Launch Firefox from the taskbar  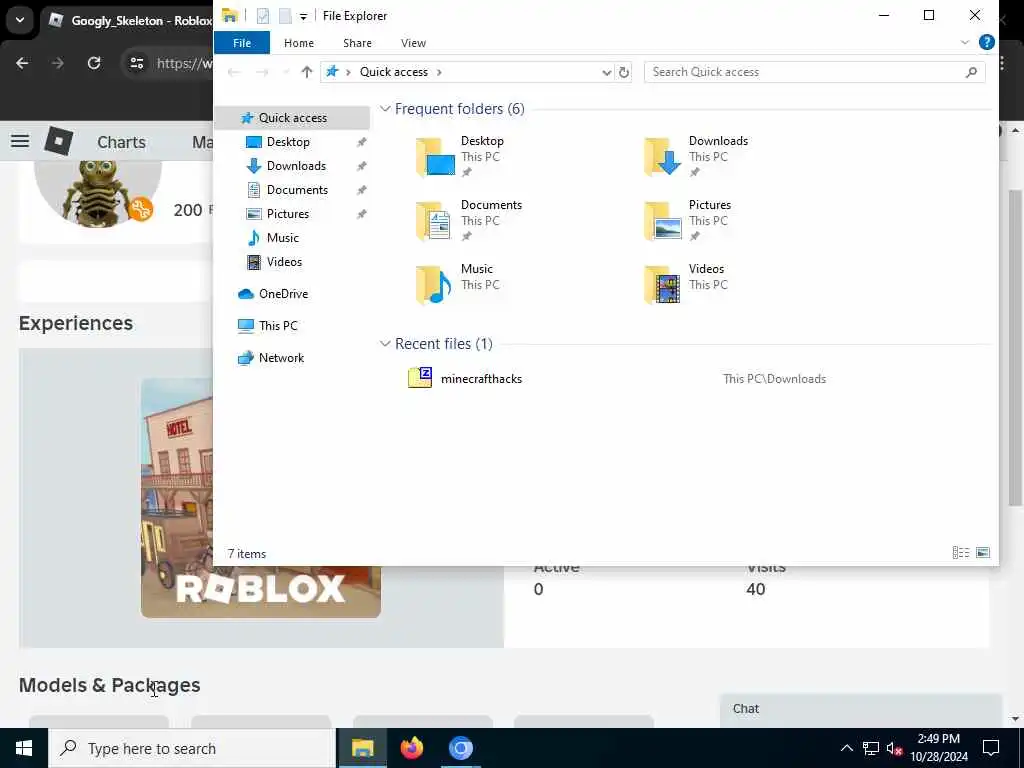[x=411, y=748]
